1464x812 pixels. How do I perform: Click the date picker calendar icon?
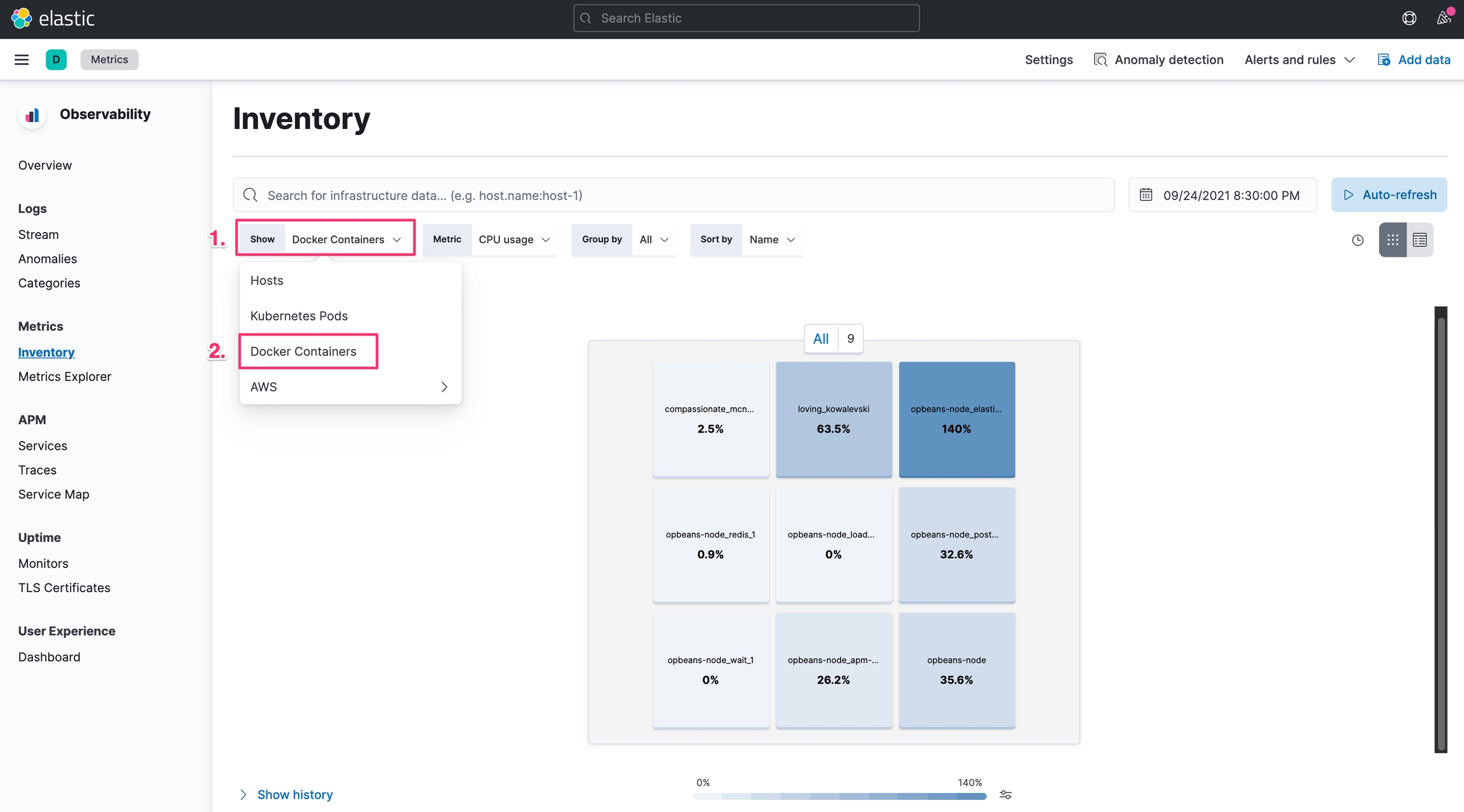[1146, 195]
